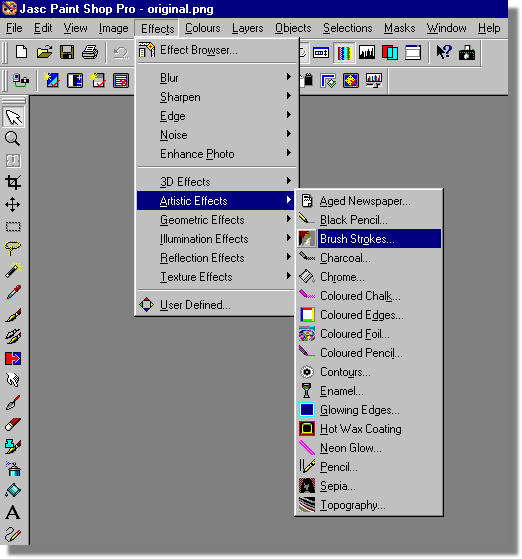
Task: Select the Airbrush spray tool
Action: pos(13,468)
